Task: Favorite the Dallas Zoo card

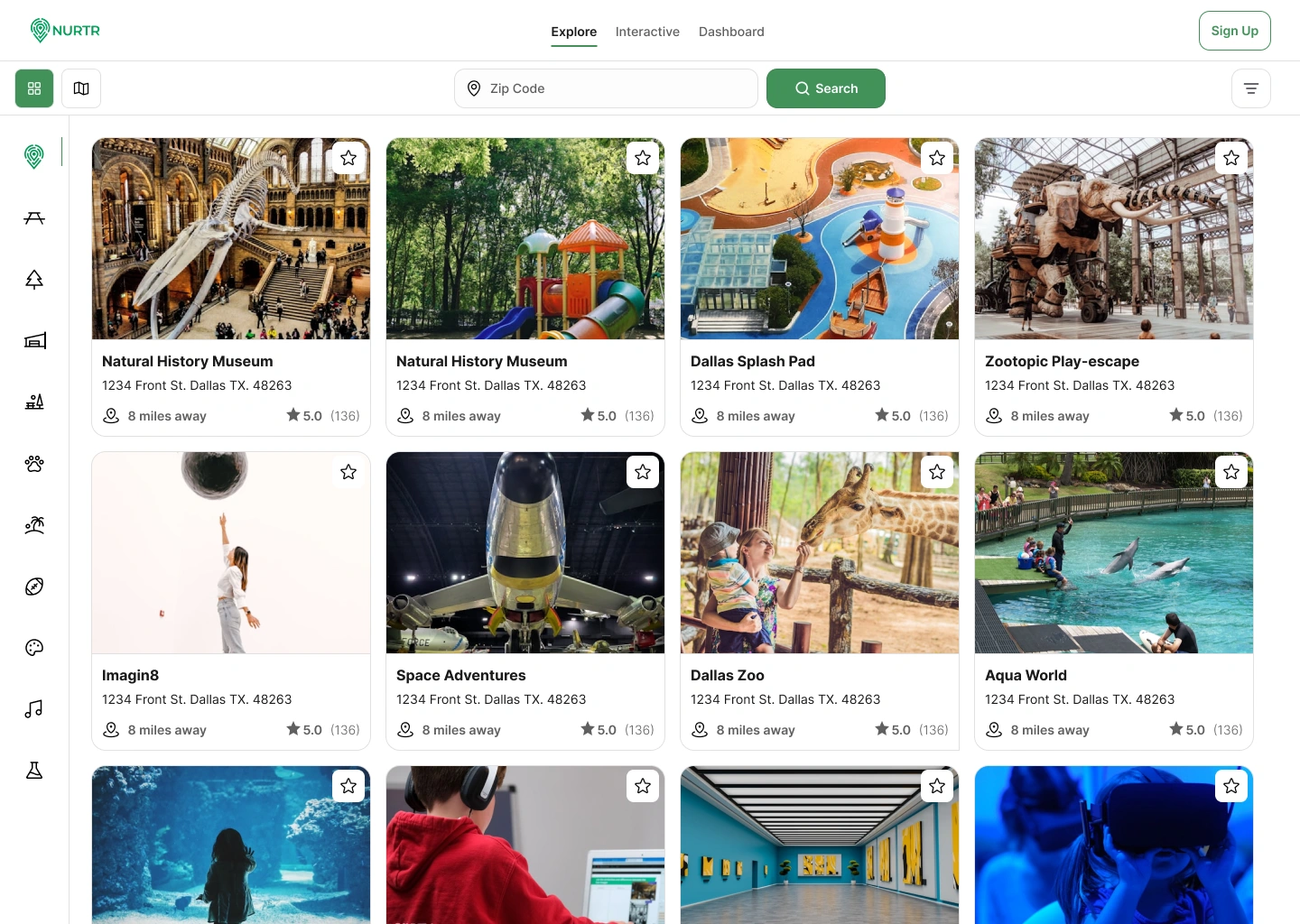Action: pyautogui.click(x=937, y=472)
